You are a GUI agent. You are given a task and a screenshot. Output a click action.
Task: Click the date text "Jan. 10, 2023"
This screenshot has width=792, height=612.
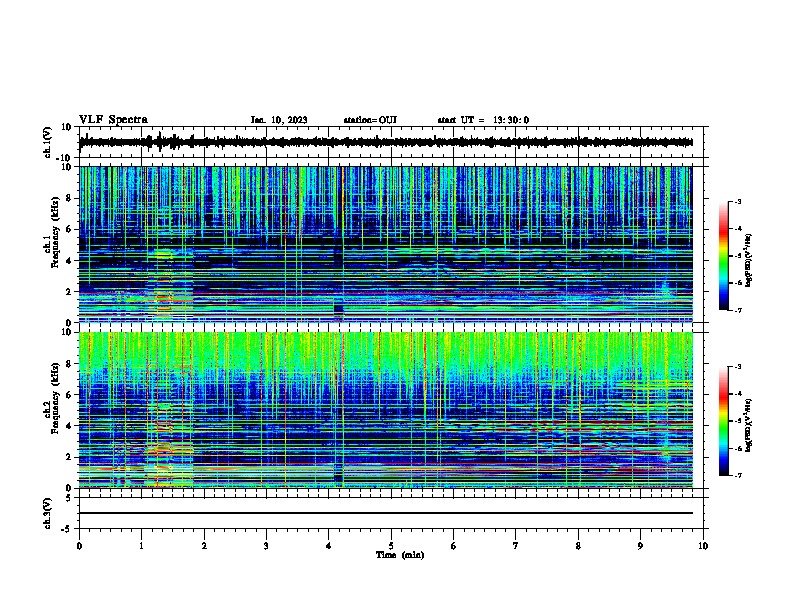(279, 120)
